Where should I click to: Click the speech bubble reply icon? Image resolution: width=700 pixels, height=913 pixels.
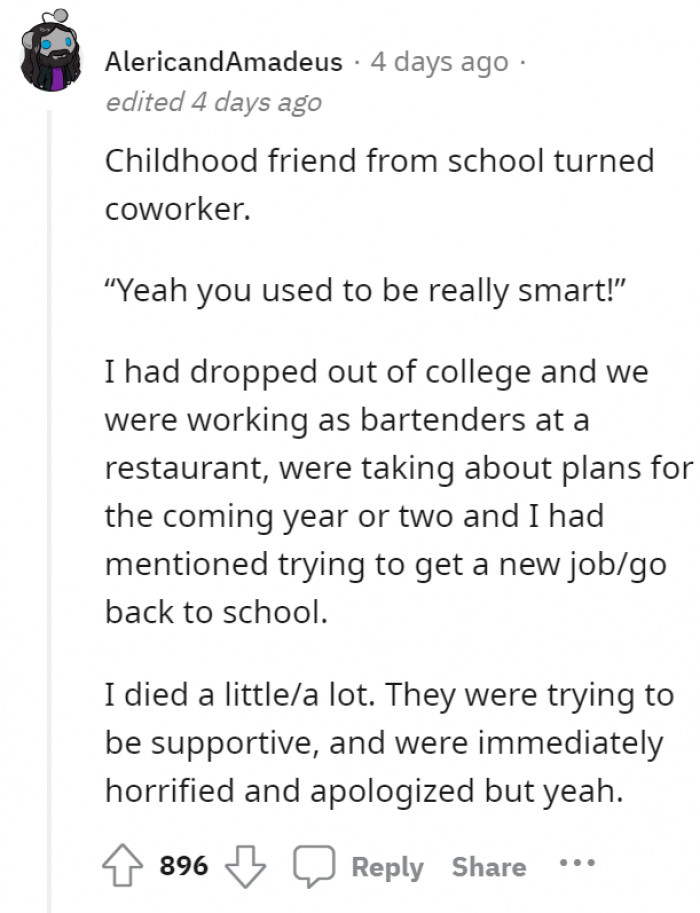coord(311,865)
